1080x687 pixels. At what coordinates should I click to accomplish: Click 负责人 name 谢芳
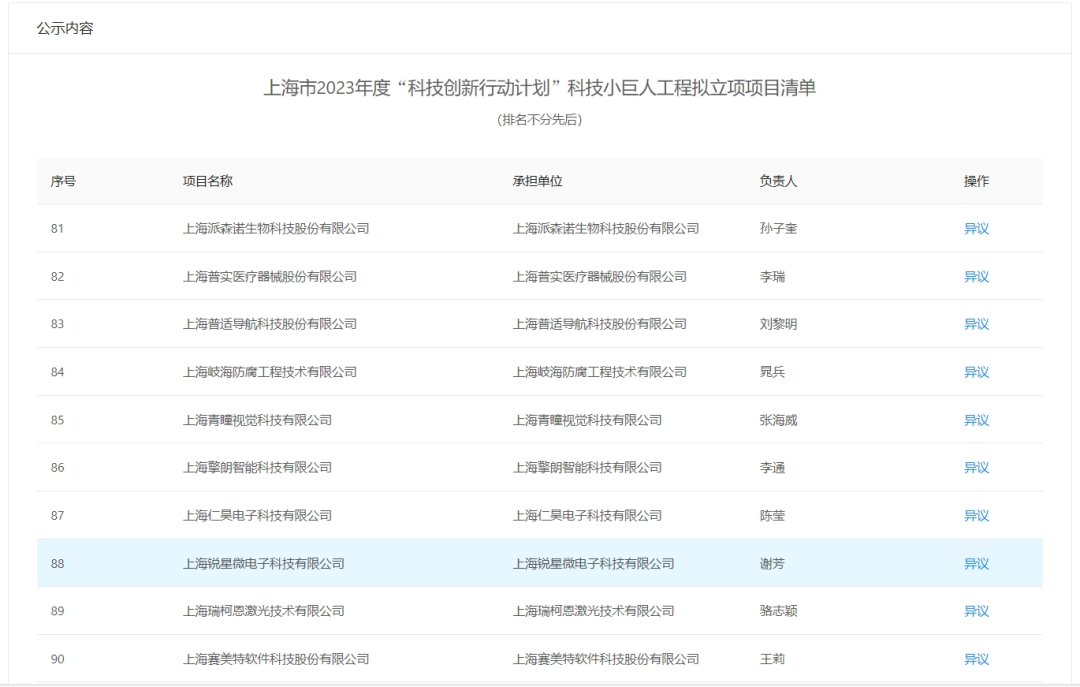pyautogui.click(x=772, y=564)
